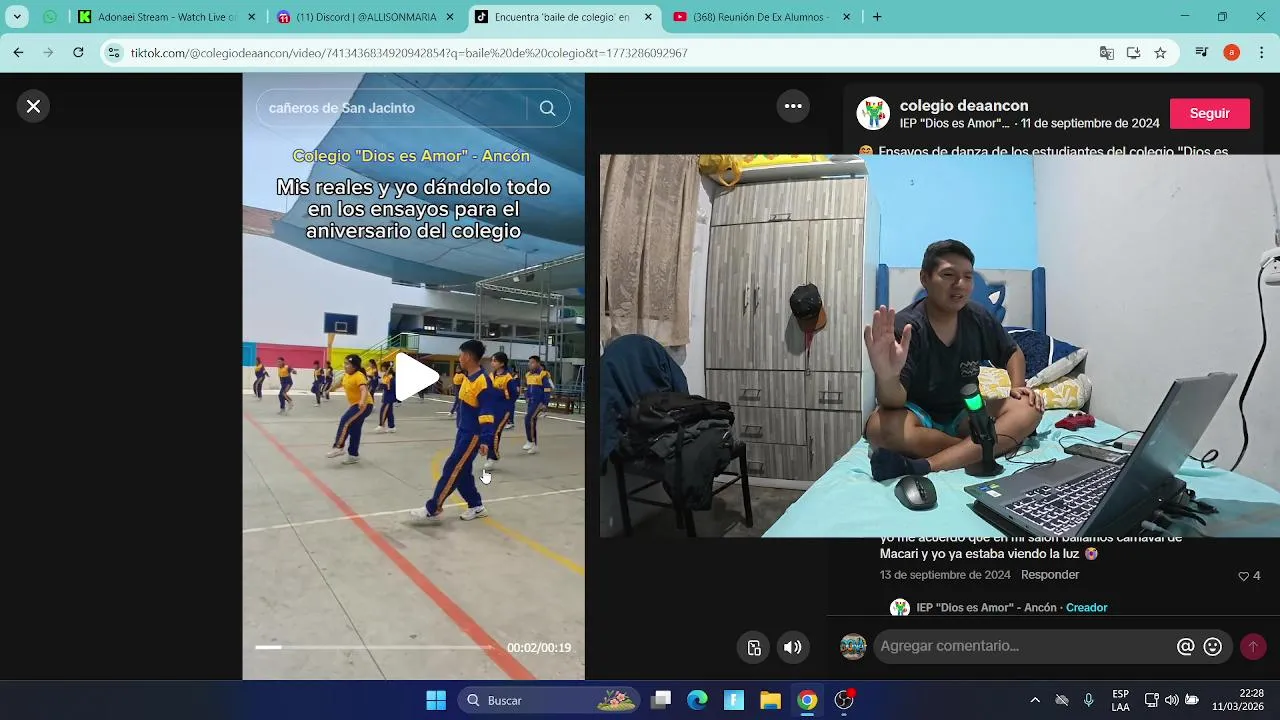Open the media controls icon in toolbar
The image size is (1280, 720).
[x=1202, y=52]
